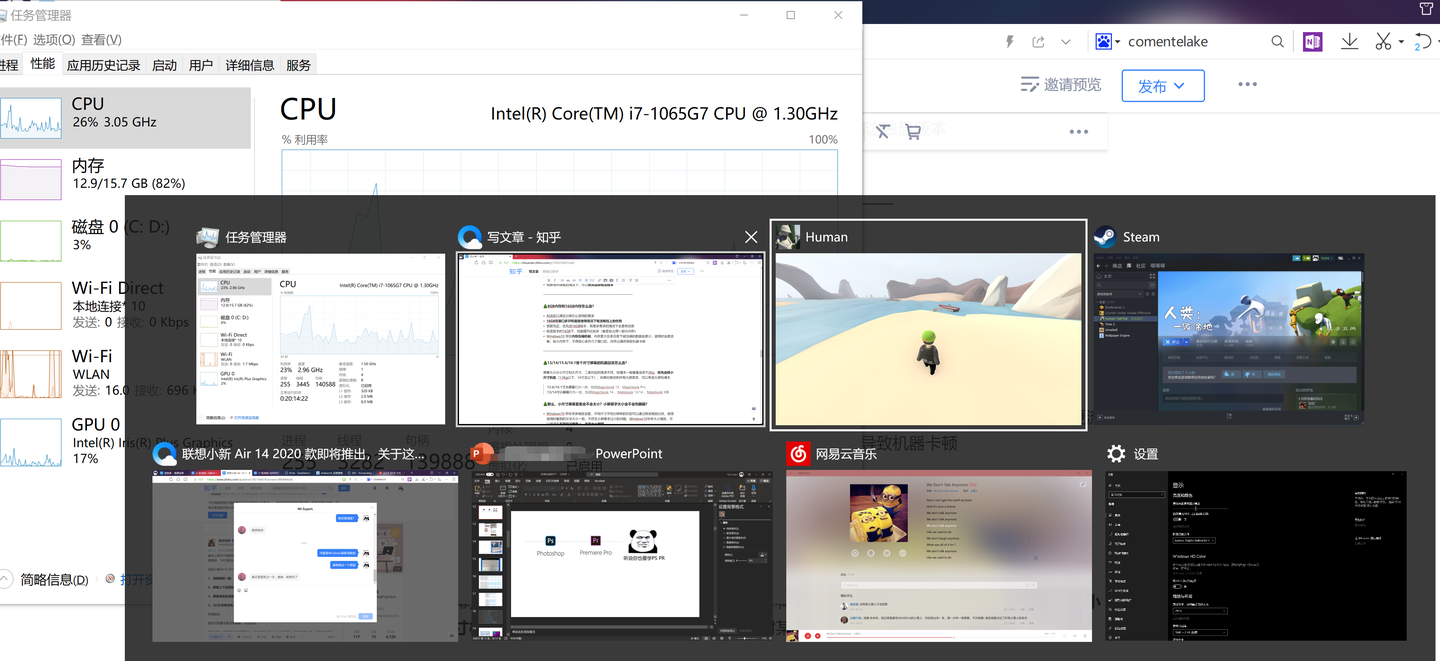The image size is (1440, 661).
Task: Click the browser share icon
Action: coord(1039,42)
